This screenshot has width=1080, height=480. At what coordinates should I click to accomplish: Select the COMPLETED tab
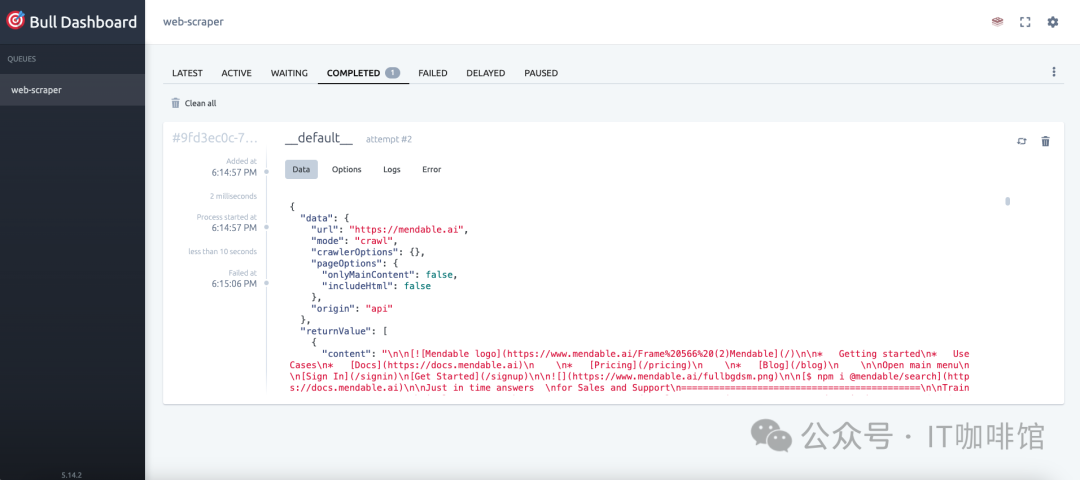tap(363, 73)
